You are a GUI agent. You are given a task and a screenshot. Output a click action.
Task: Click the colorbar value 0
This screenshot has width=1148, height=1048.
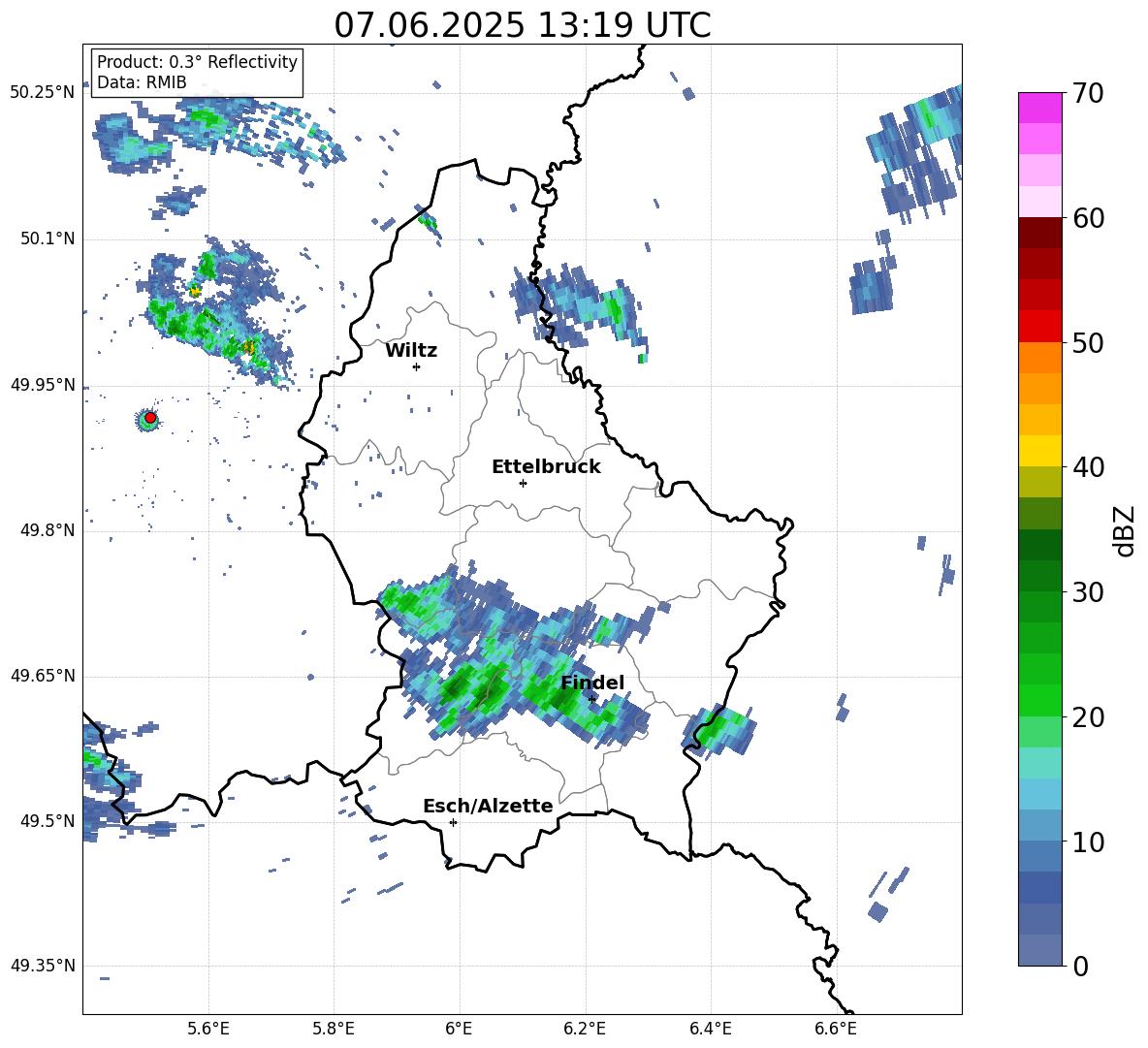coord(1081,966)
